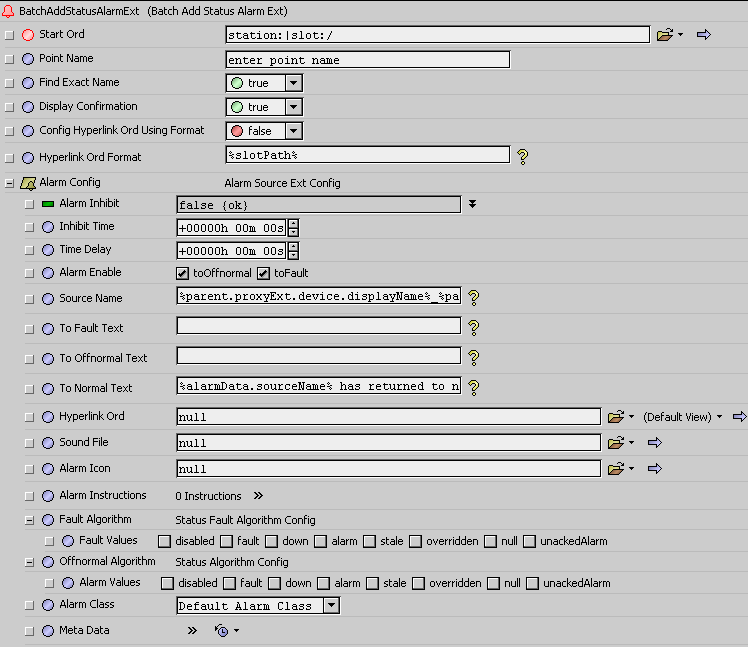This screenshot has height=647, width=748.
Task: Click the go-to arrow next to Start Ord
Action: 703,35
